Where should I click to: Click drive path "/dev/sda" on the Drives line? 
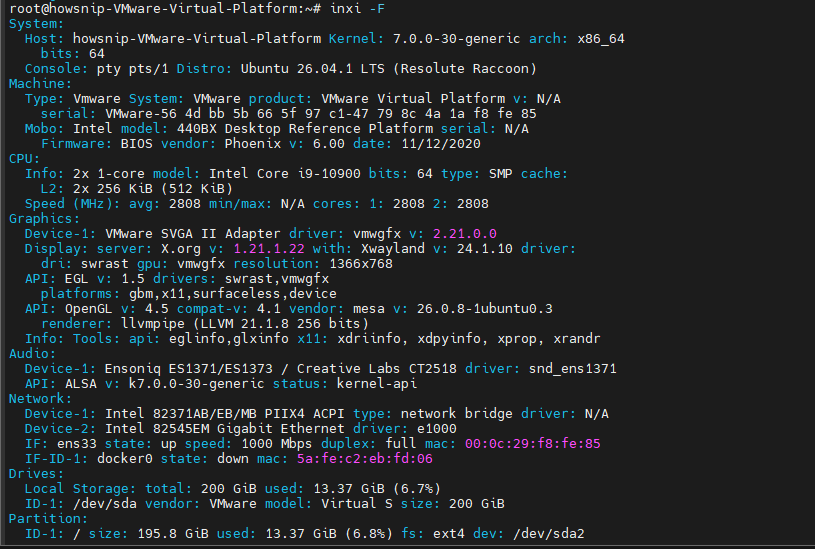[104, 504]
